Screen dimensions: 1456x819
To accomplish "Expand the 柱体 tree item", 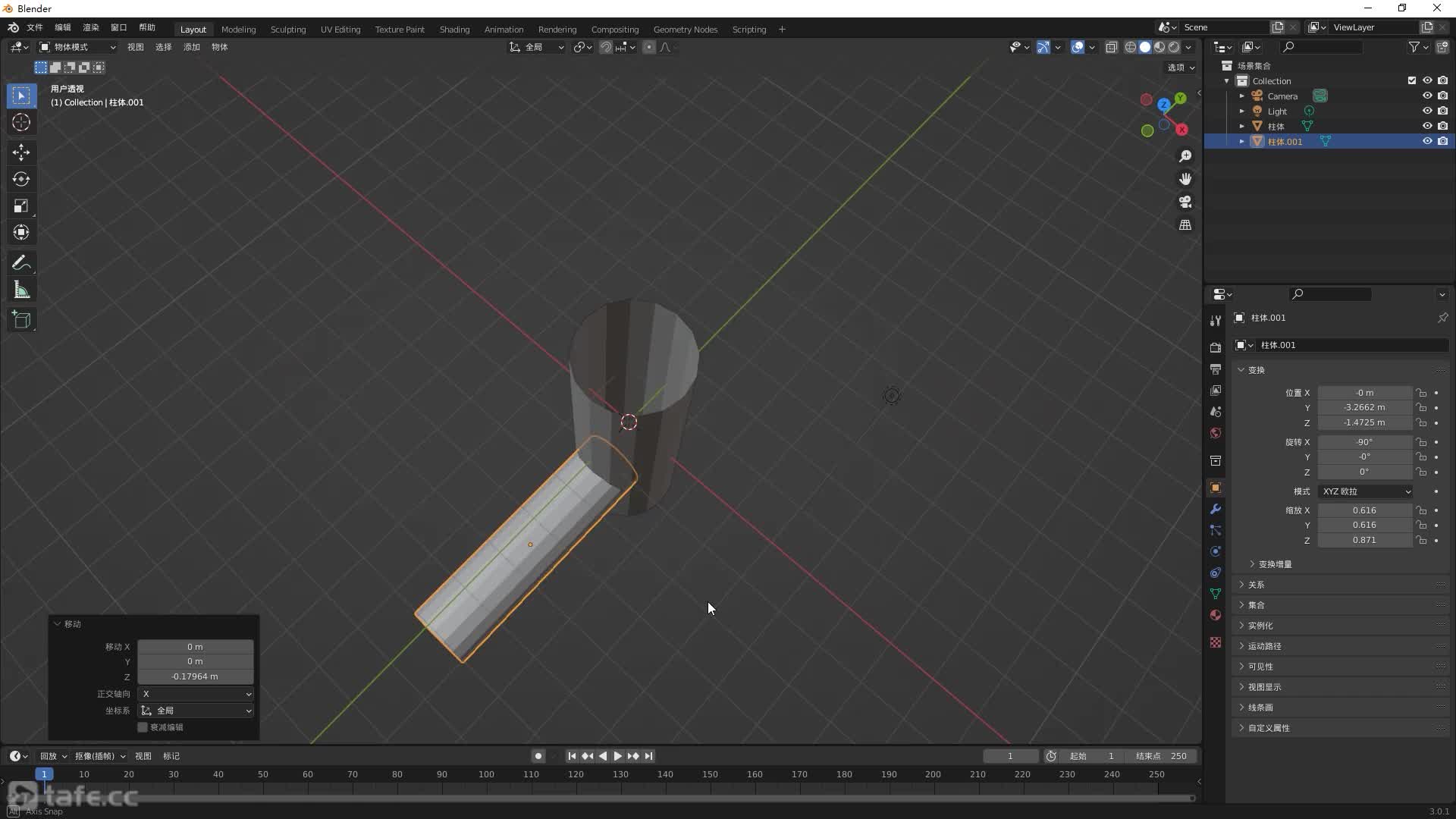I will [1242, 126].
